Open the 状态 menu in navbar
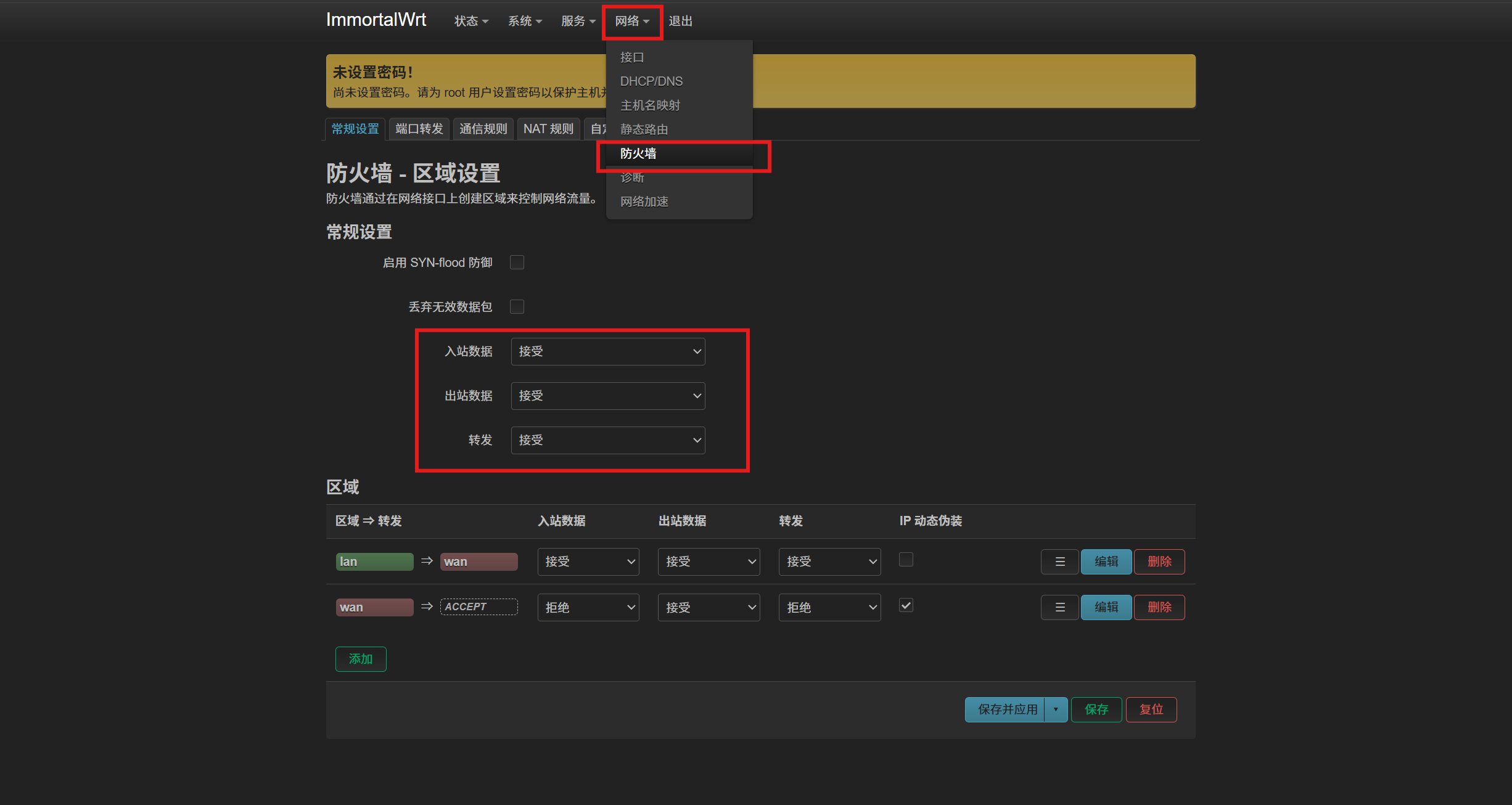The height and width of the screenshot is (805, 1512). coord(470,21)
